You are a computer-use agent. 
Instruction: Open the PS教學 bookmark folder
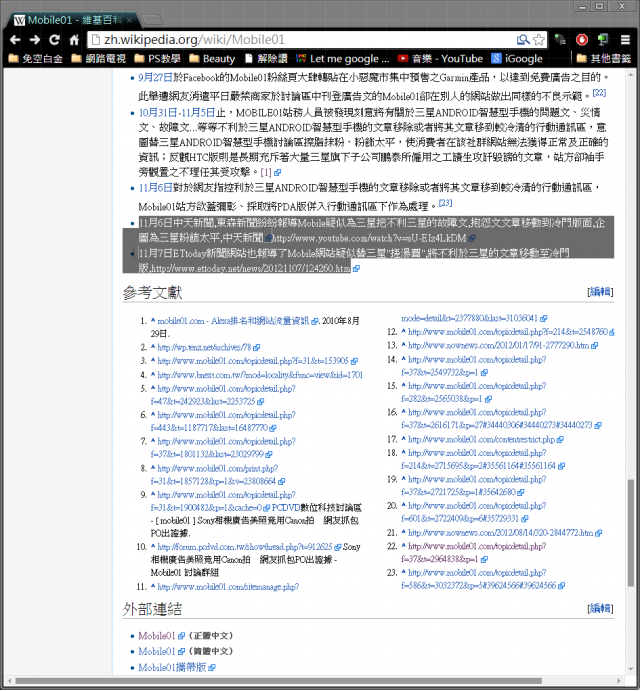point(157,59)
